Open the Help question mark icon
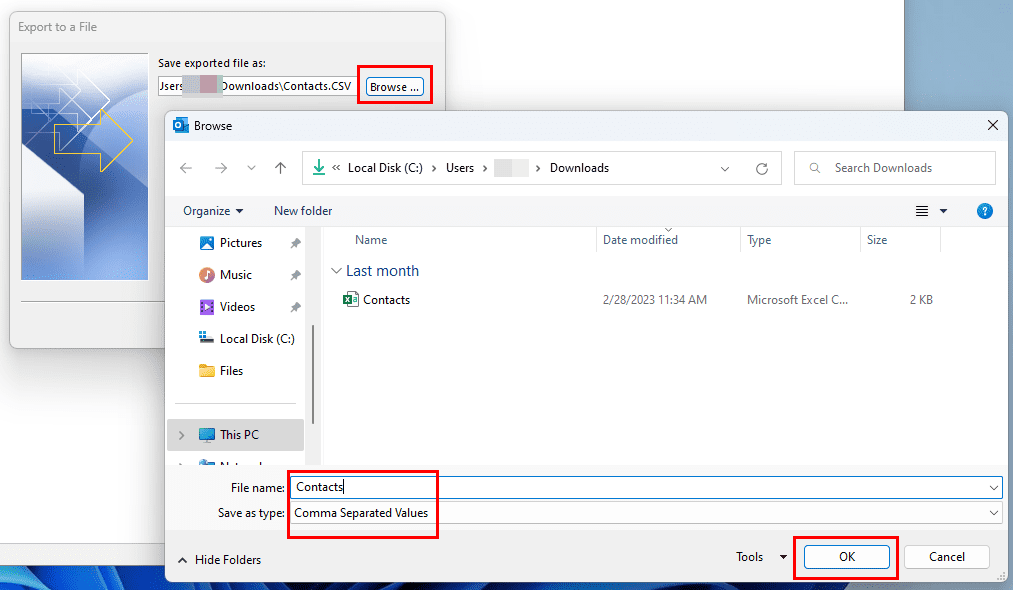The height and width of the screenshot is (590, 1013). tap(984, 211)
